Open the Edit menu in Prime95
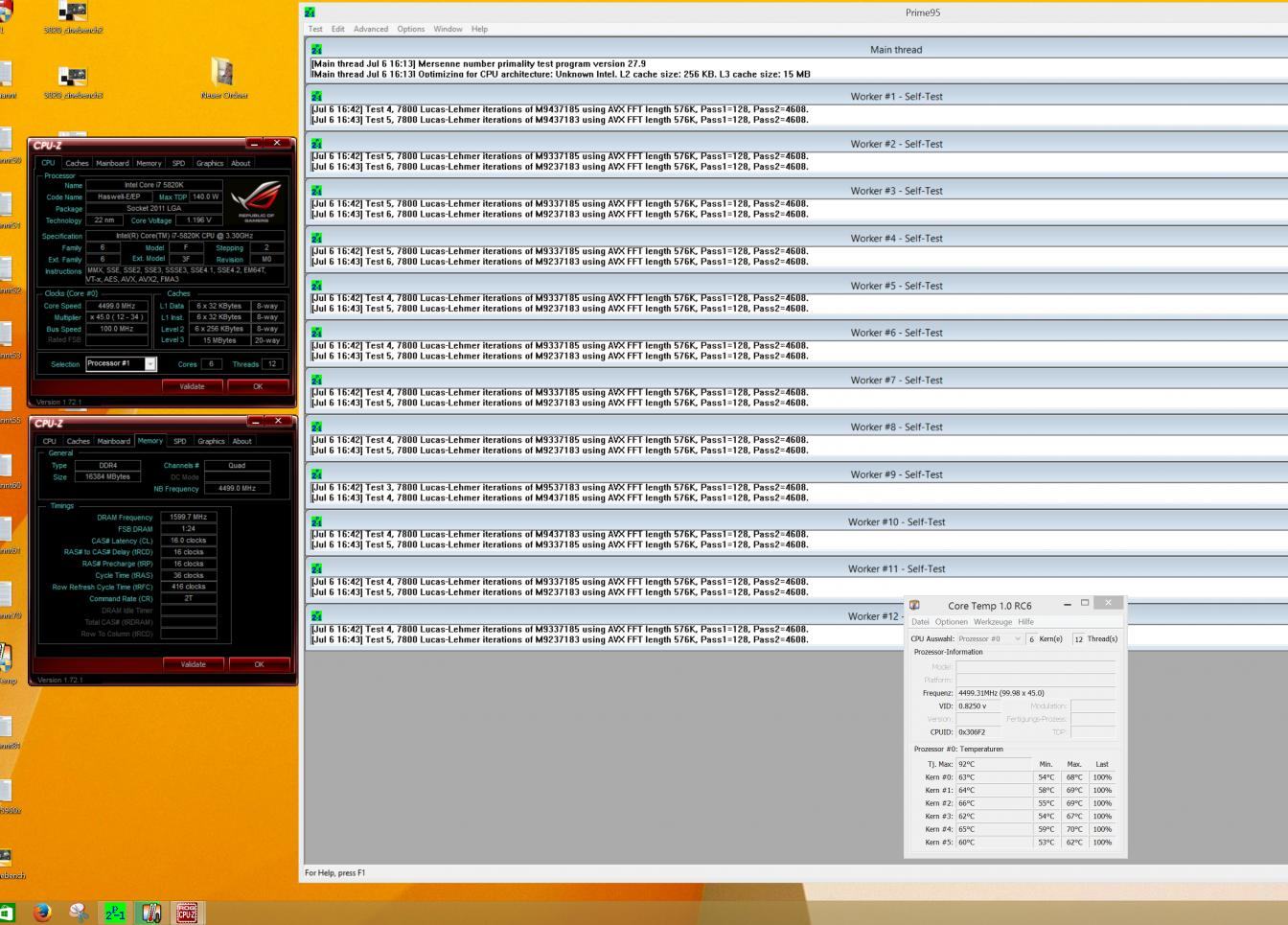Viewport: 1288px width, 925px height. [337, 29]
